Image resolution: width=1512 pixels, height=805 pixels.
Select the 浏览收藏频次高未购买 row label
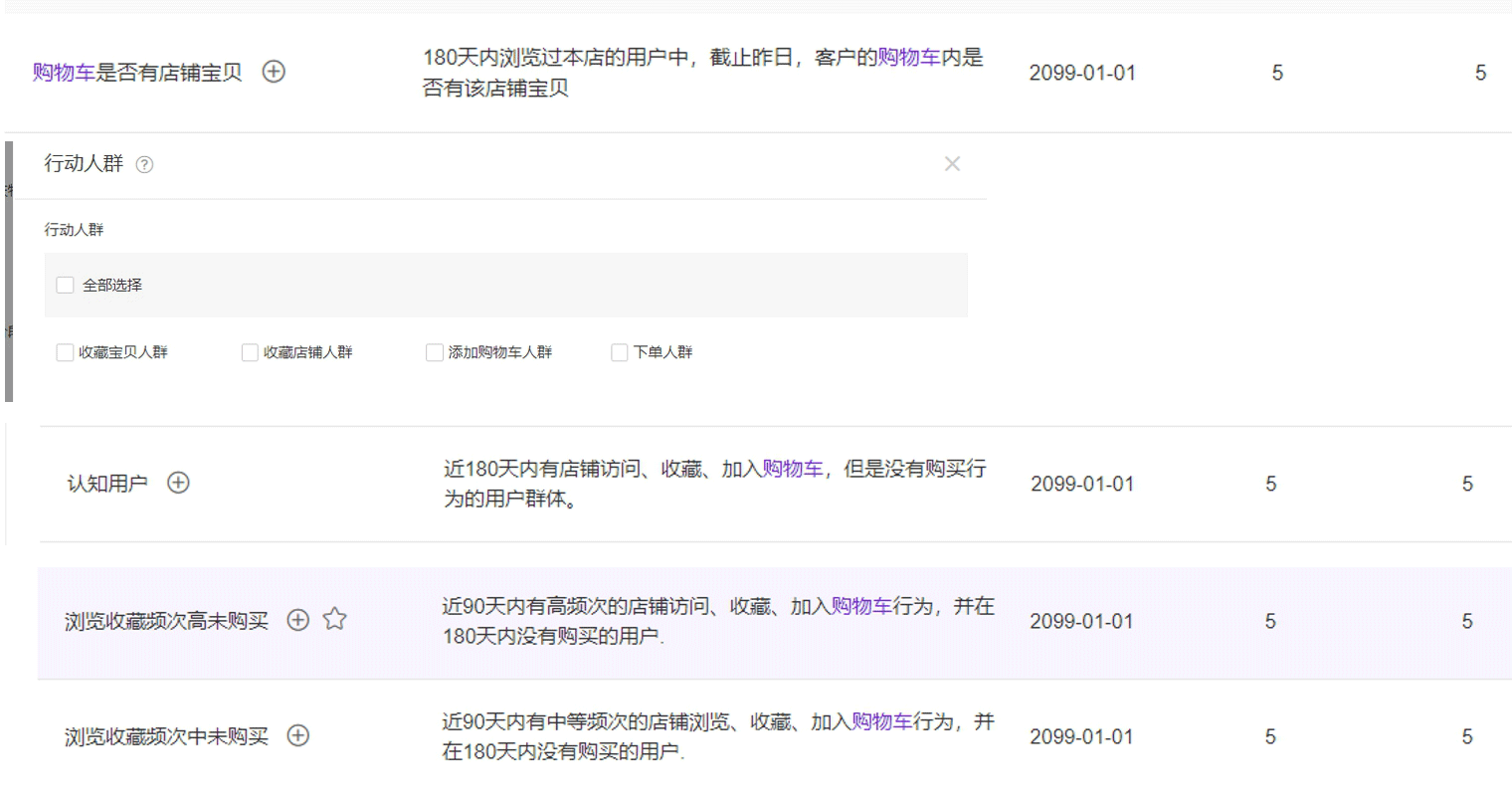166,621
